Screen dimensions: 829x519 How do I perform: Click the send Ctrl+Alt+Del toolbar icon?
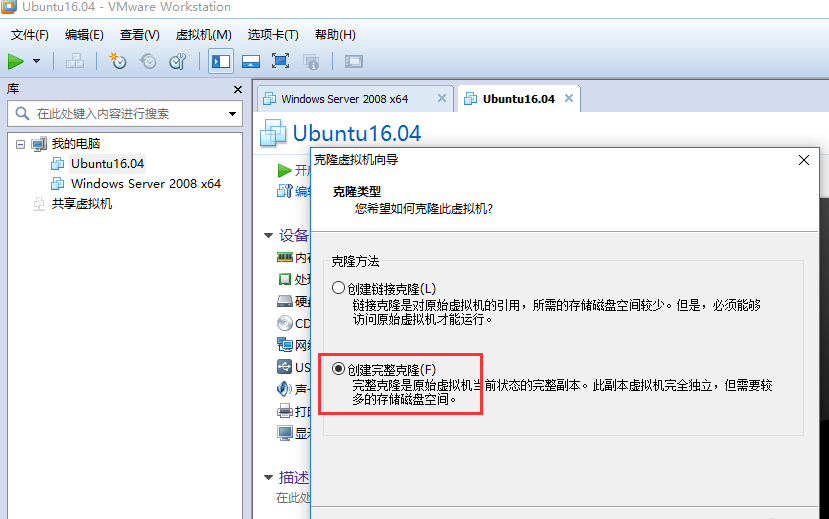pos(75,61)
